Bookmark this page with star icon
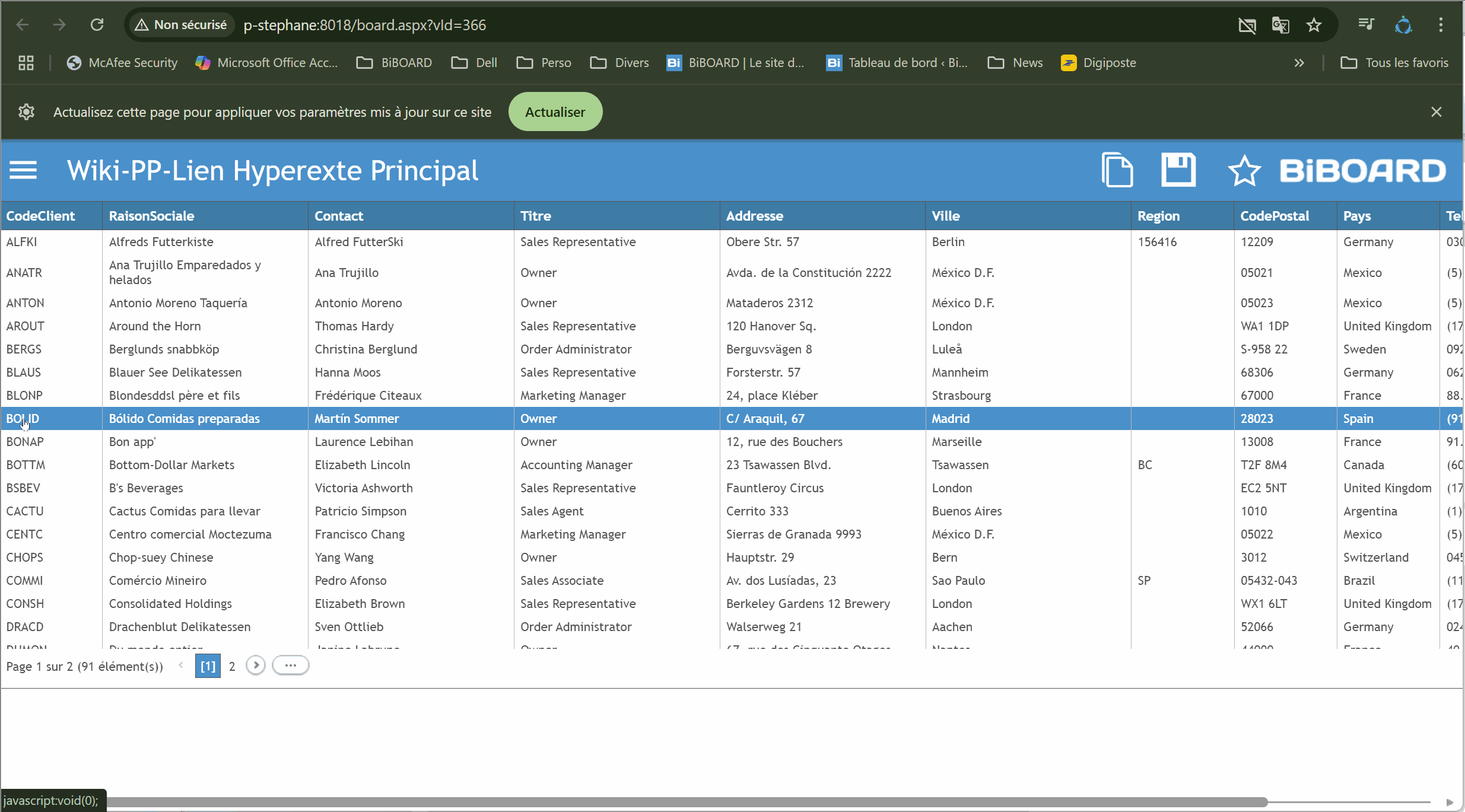The height and width of the screenshot is (812, 1465). (1314, 25)
